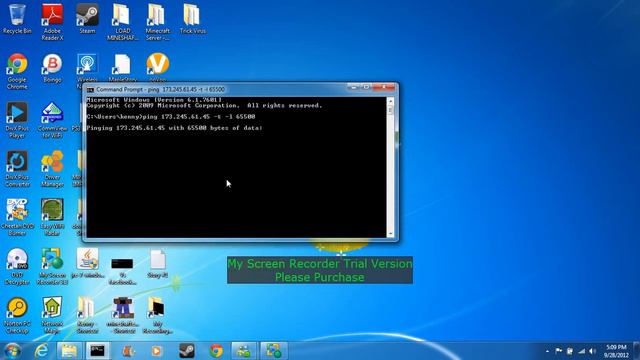
Task: Open Google Chrome from the taskbar
Action: (x=216, y=351)
